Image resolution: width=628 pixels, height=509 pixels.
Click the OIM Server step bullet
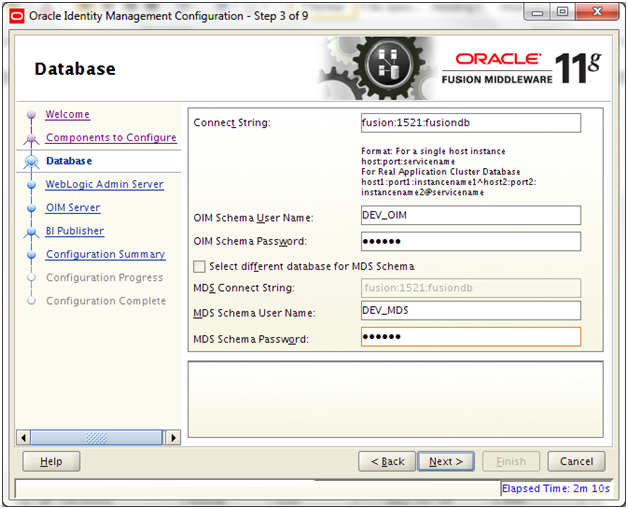pos(31,208)
